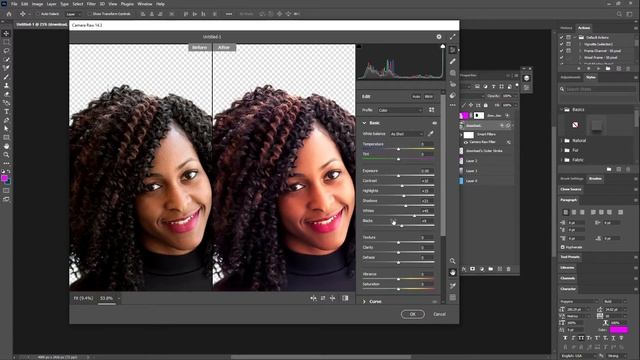Toggle highlight clipping warning in histogram
The image size is (640, 360).
[443, 47]
